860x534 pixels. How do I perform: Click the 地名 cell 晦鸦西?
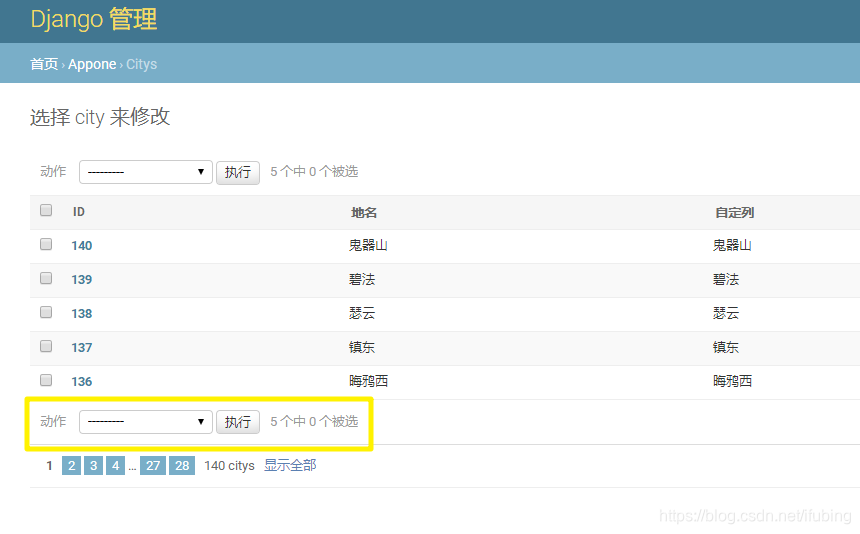click(x=368, y=381)
